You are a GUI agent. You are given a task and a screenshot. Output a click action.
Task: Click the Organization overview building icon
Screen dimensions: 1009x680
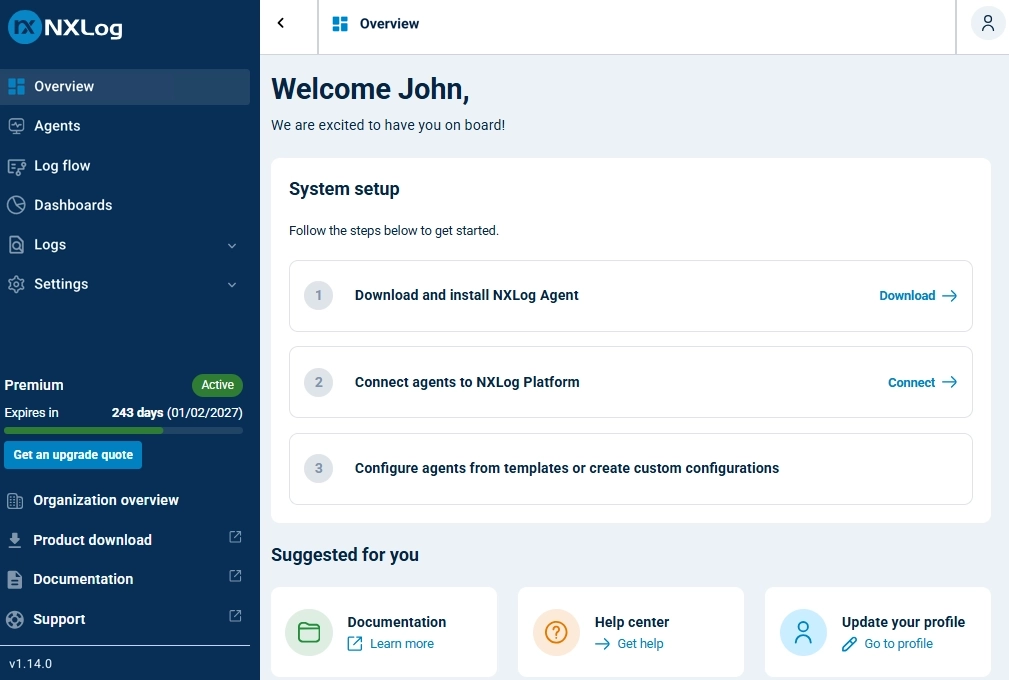(15, 501)
